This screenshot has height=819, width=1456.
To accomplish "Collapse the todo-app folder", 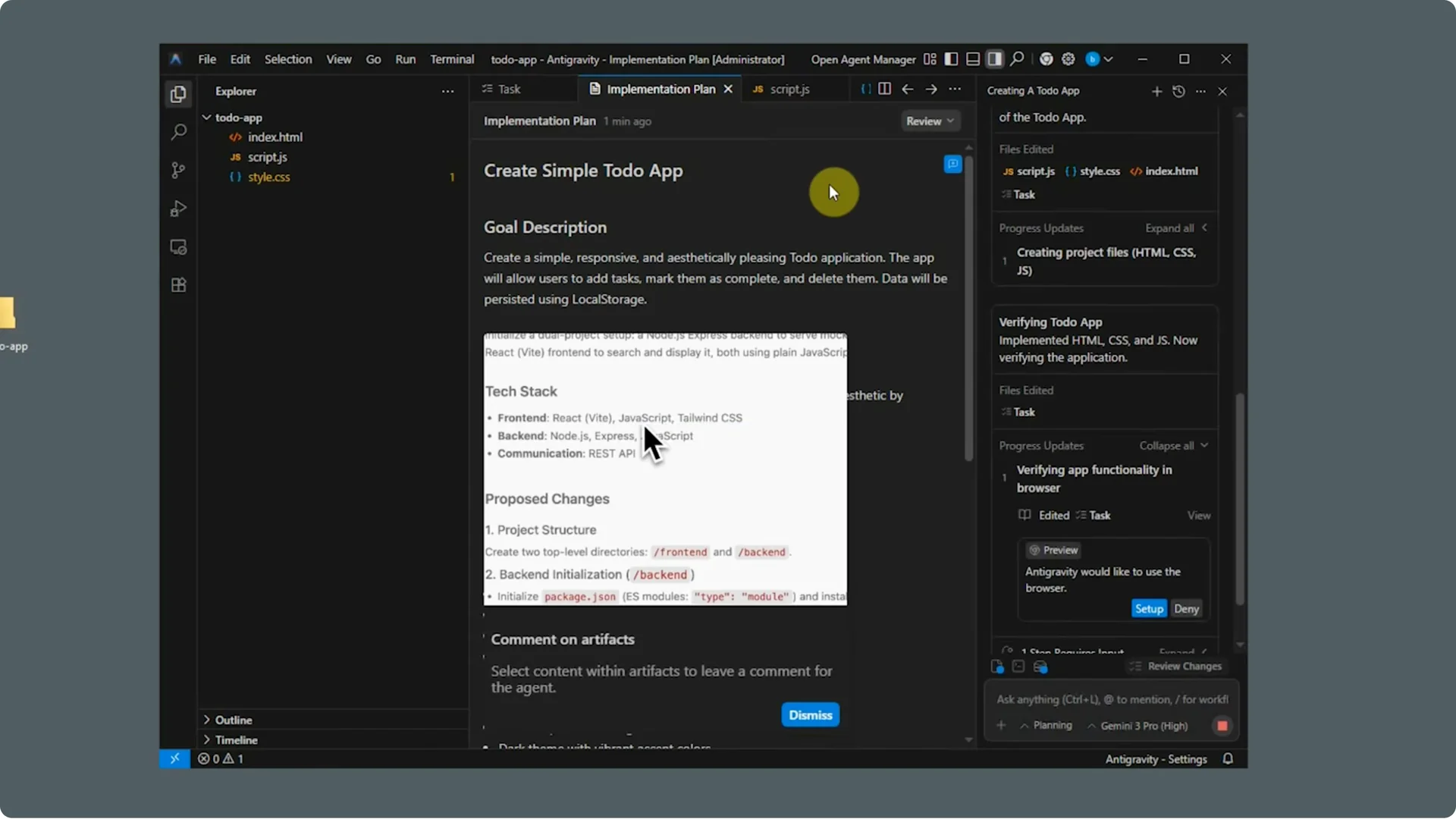I will 237,118.
